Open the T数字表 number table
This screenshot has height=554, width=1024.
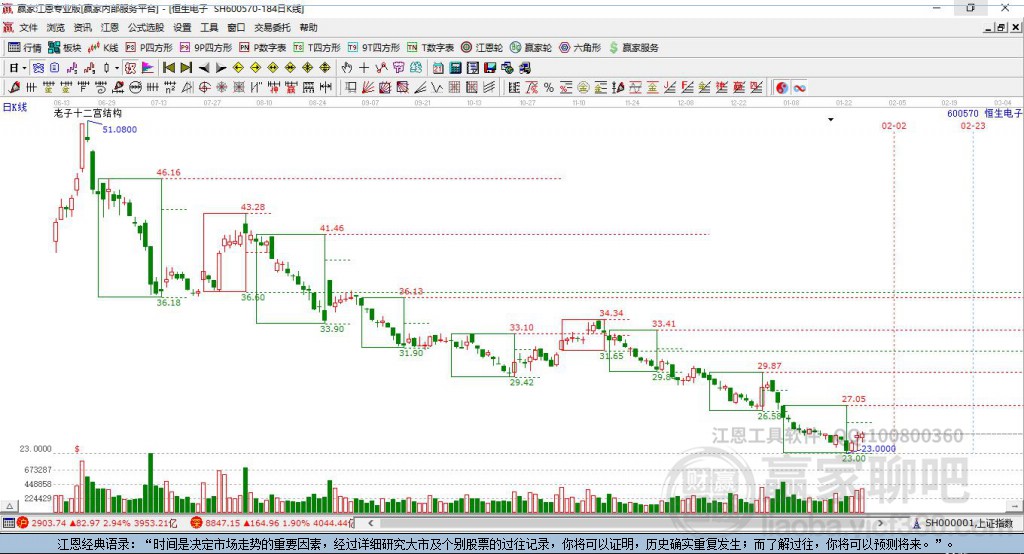430,48
